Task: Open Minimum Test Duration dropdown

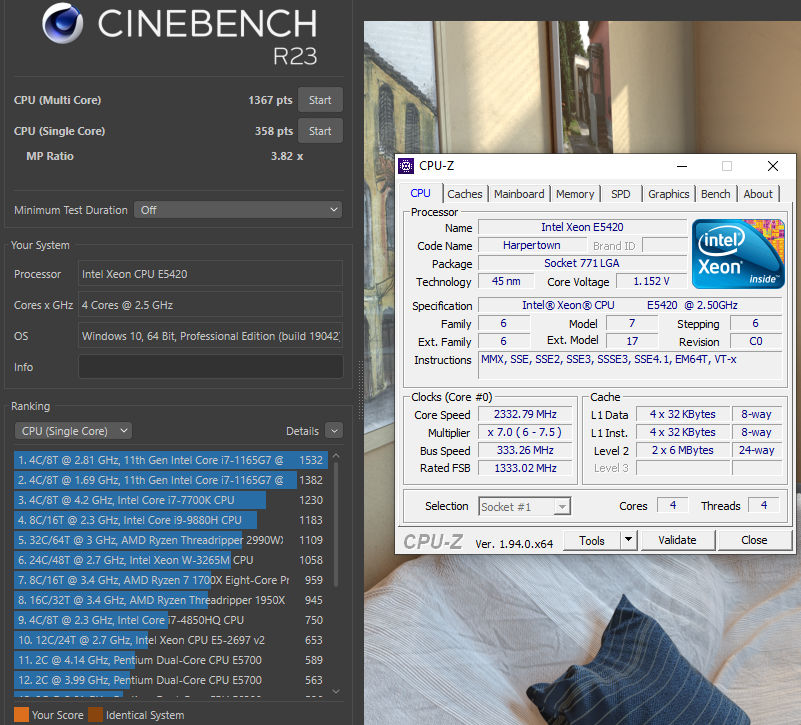Action: 238,210
